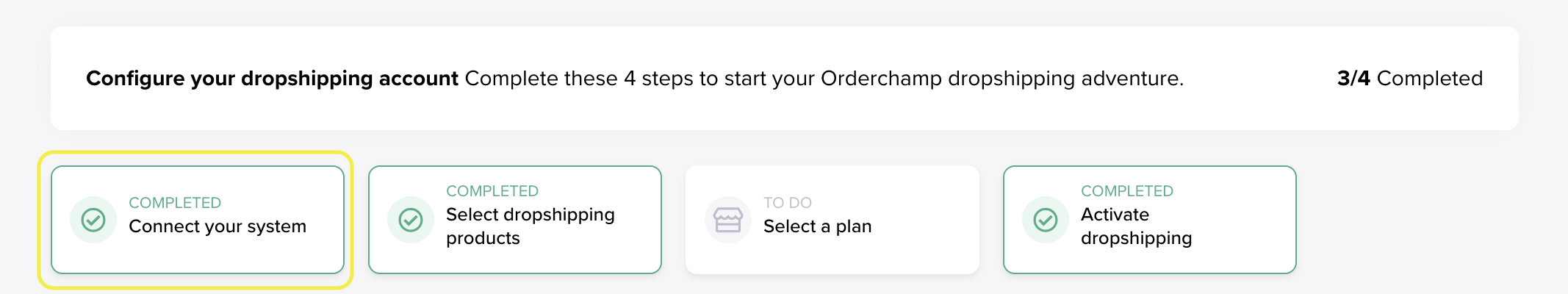Click the storefront icon next to Select a plan

pyautogui.click(x=728, y=220)
